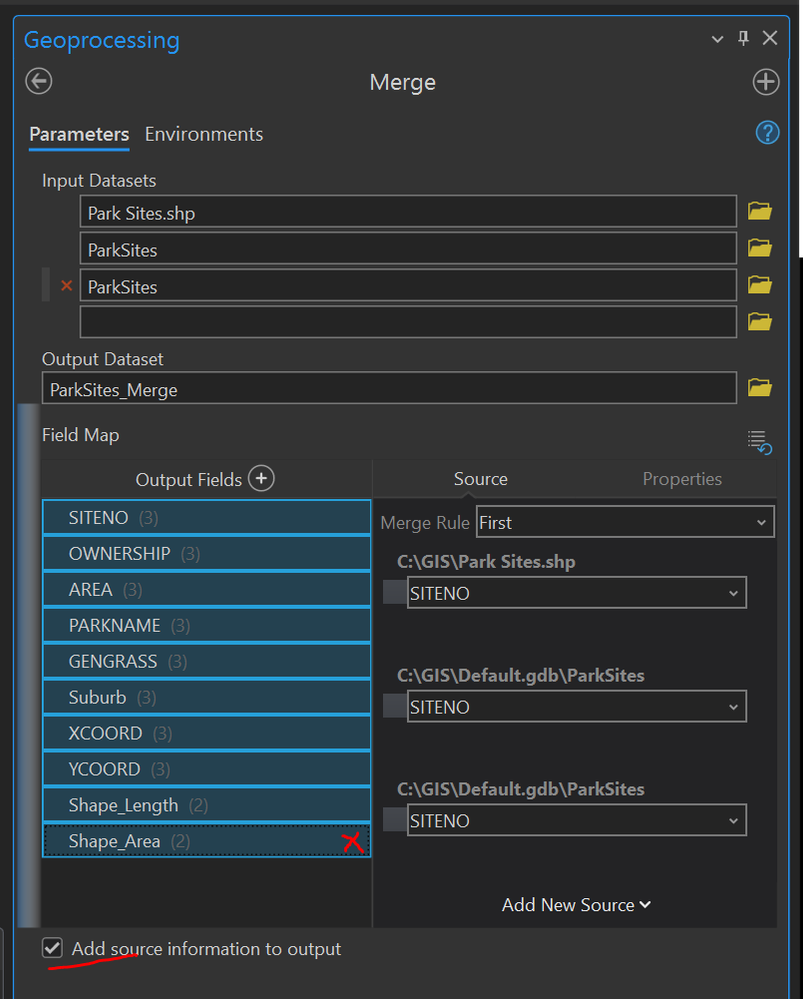Open the help question mark icon
The height and width of the screenshot is (999, 803).
(767, 133)
